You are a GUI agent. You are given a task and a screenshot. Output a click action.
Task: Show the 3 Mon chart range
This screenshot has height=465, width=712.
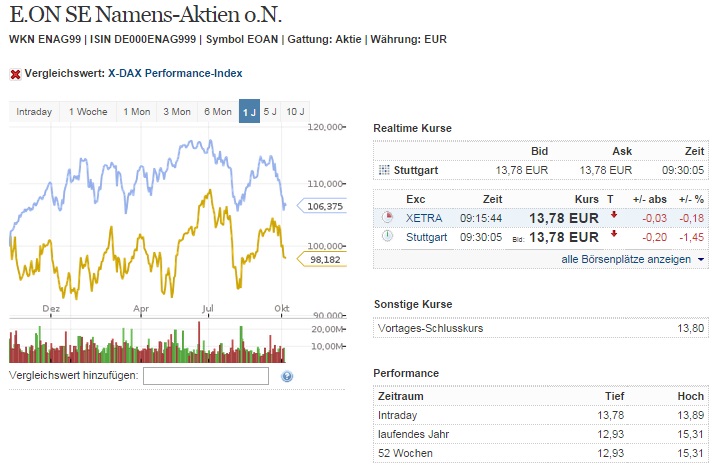[177, 112]
